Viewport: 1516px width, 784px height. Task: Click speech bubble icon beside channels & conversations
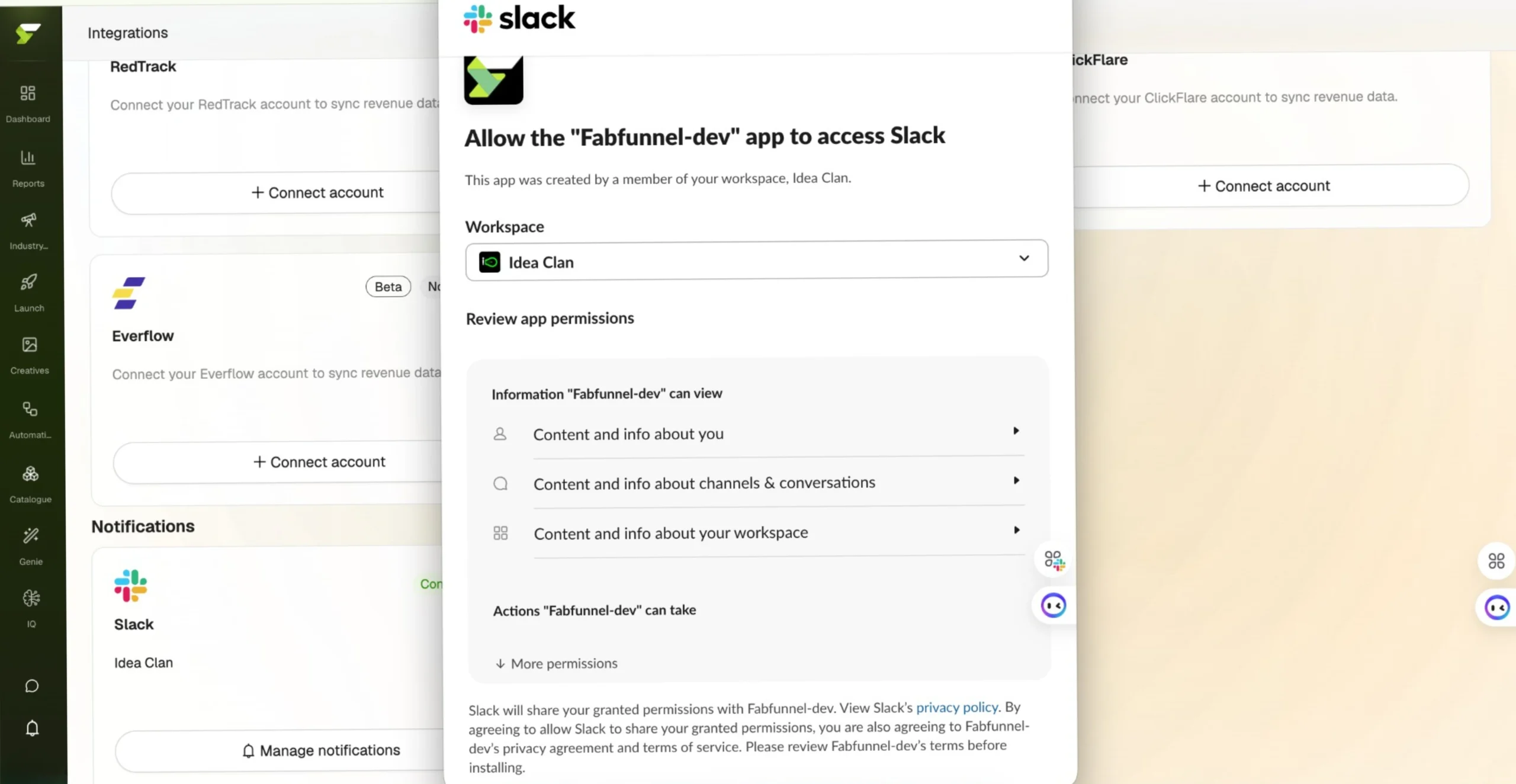[500, 484]
